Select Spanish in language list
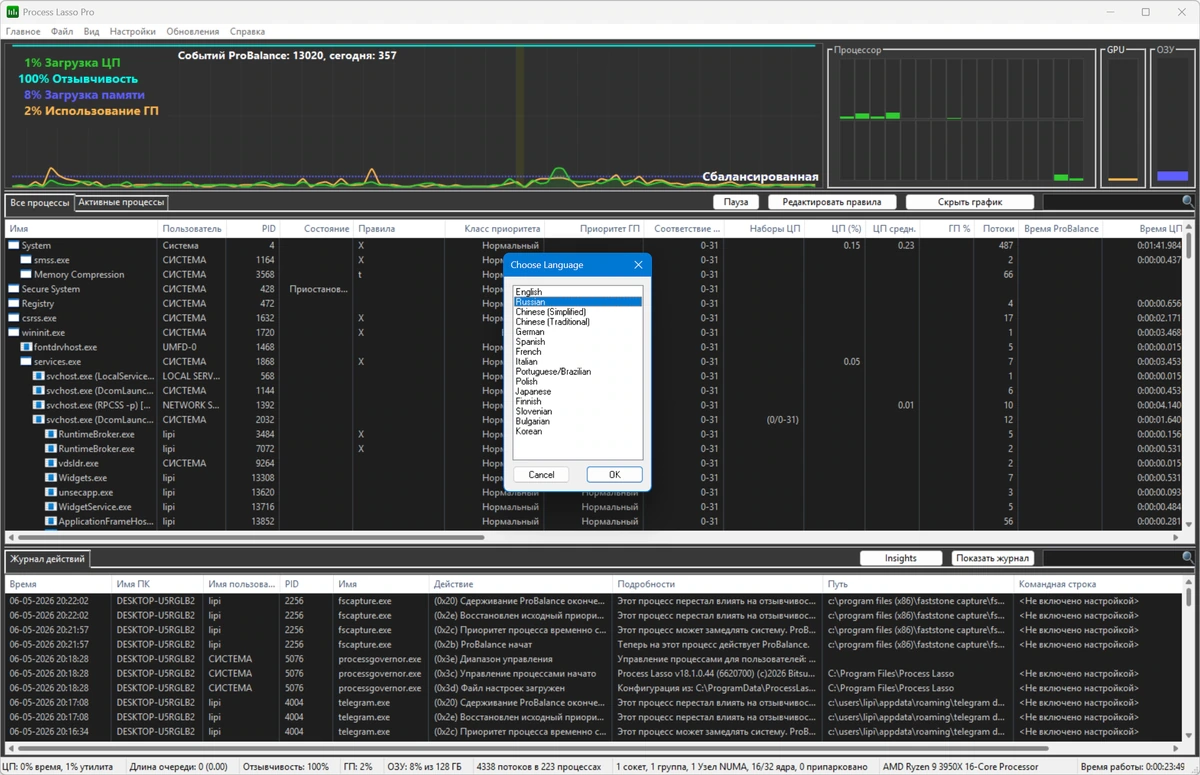This screenshot has width=1200, height=775. point(577,342)
